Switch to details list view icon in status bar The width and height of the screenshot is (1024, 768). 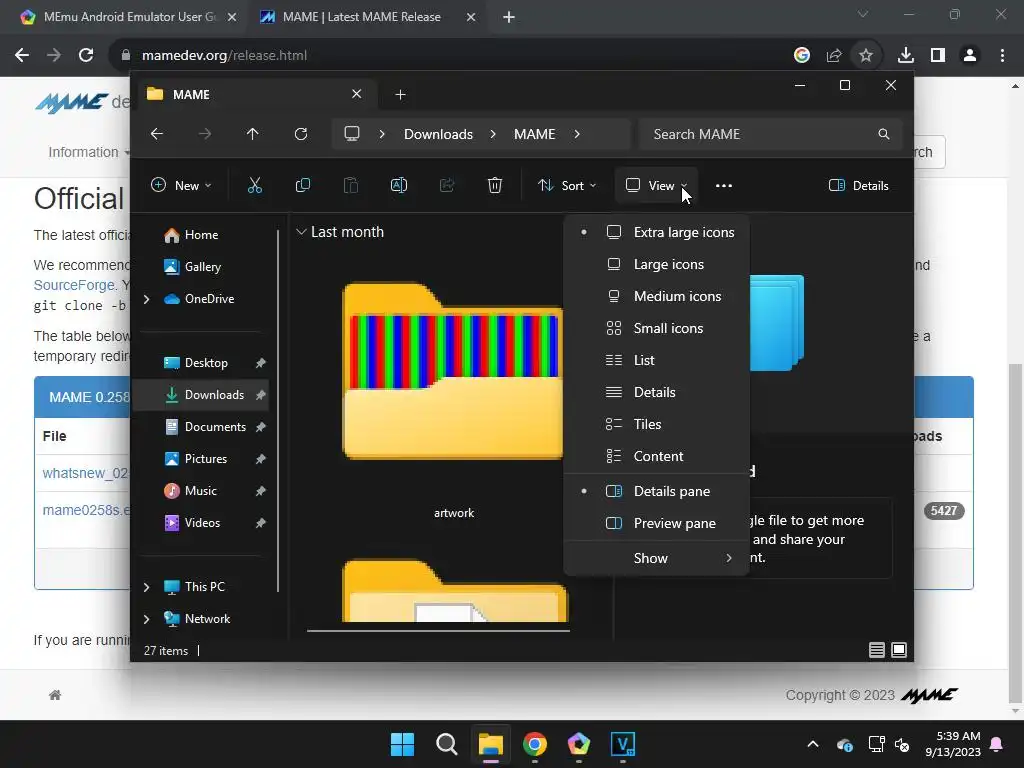click(x=876, y=650)
